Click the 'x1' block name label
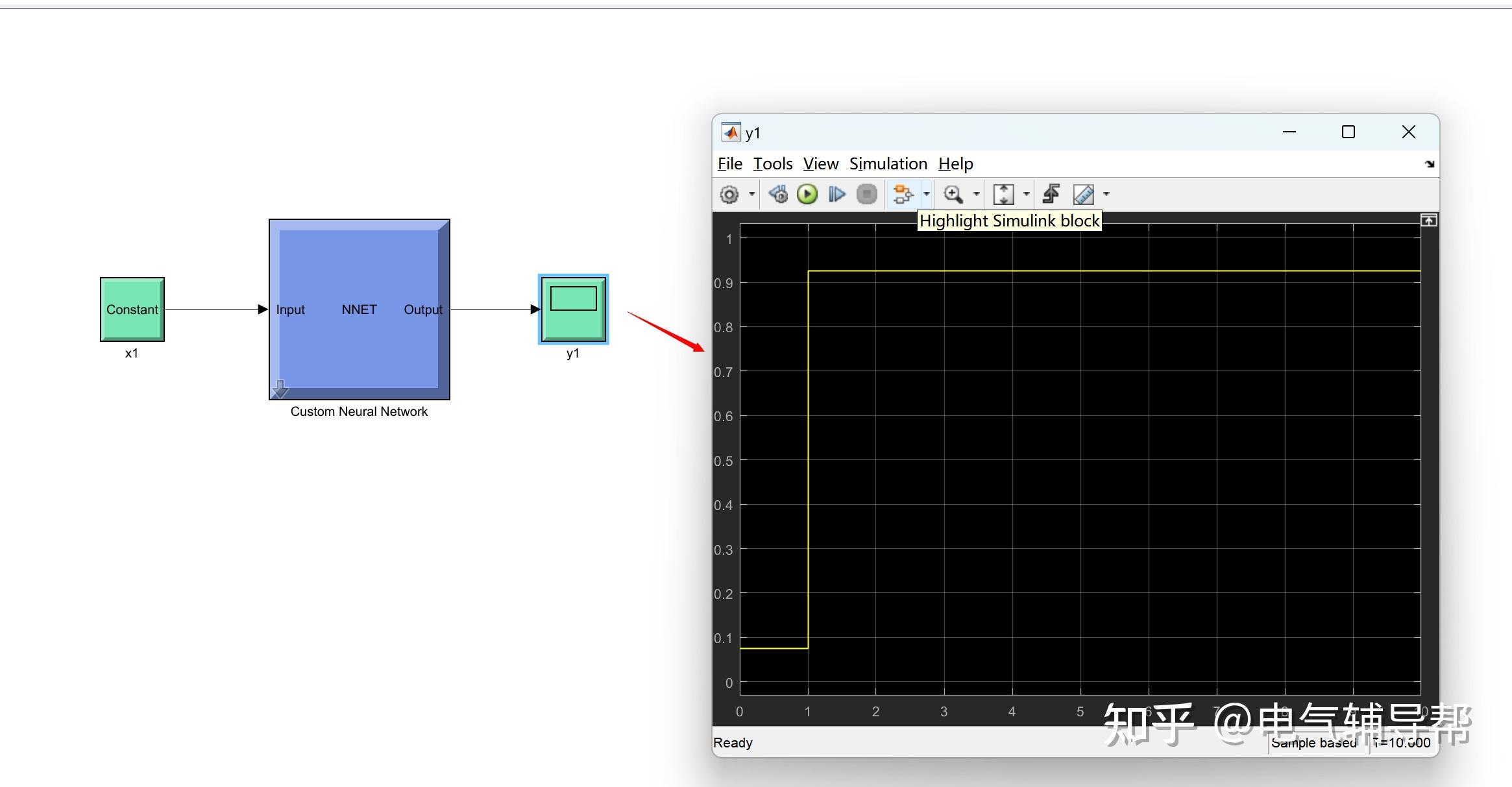 click(x=132, y=353)
